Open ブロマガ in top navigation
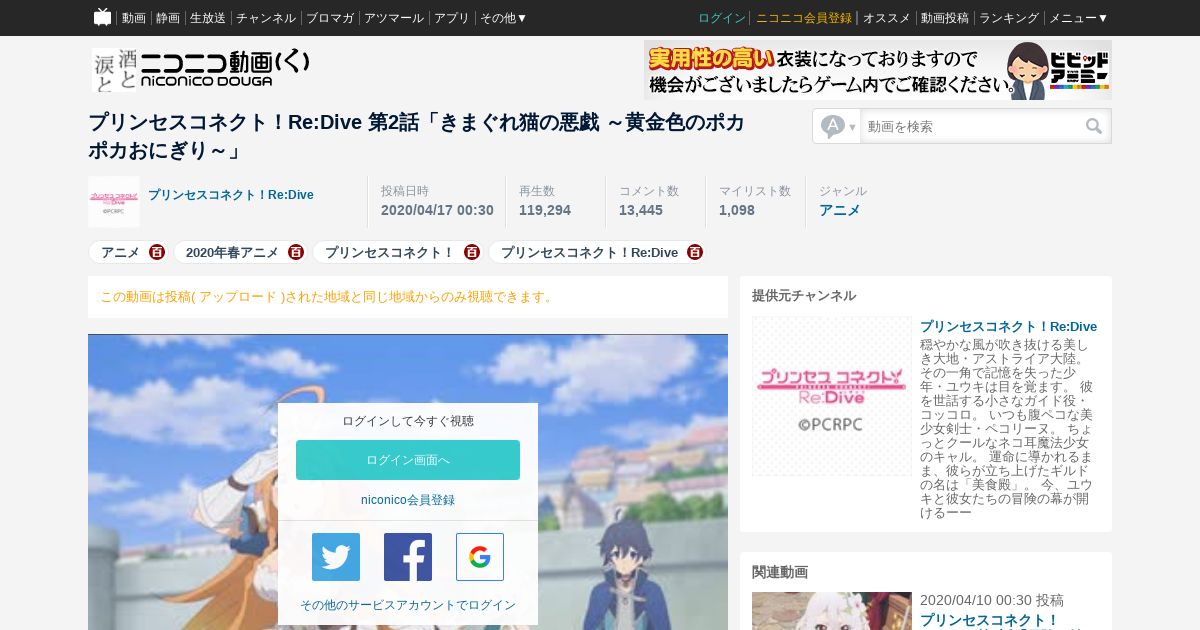Screen dimensions: 1200x630 click(x=330, y=18)
